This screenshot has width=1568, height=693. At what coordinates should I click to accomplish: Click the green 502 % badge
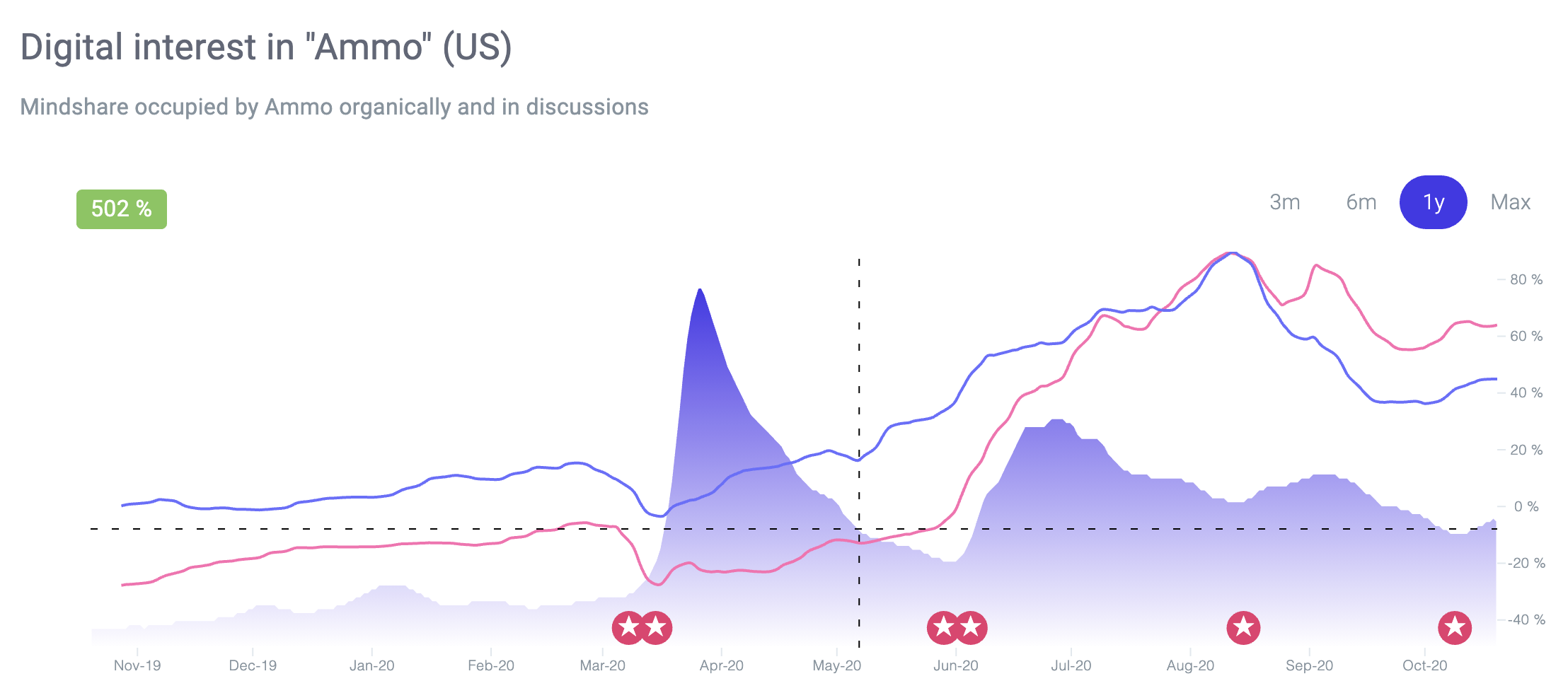tap(122, 209)
